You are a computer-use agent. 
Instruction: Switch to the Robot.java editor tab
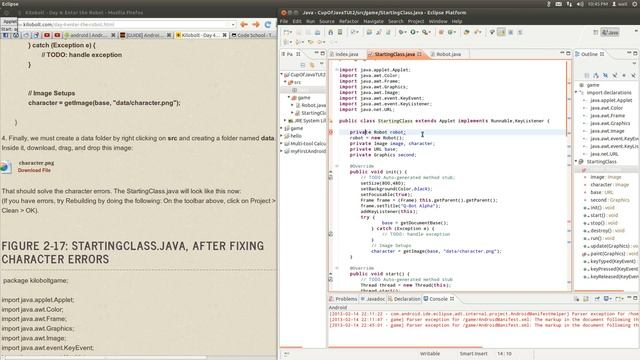[448, 54]
